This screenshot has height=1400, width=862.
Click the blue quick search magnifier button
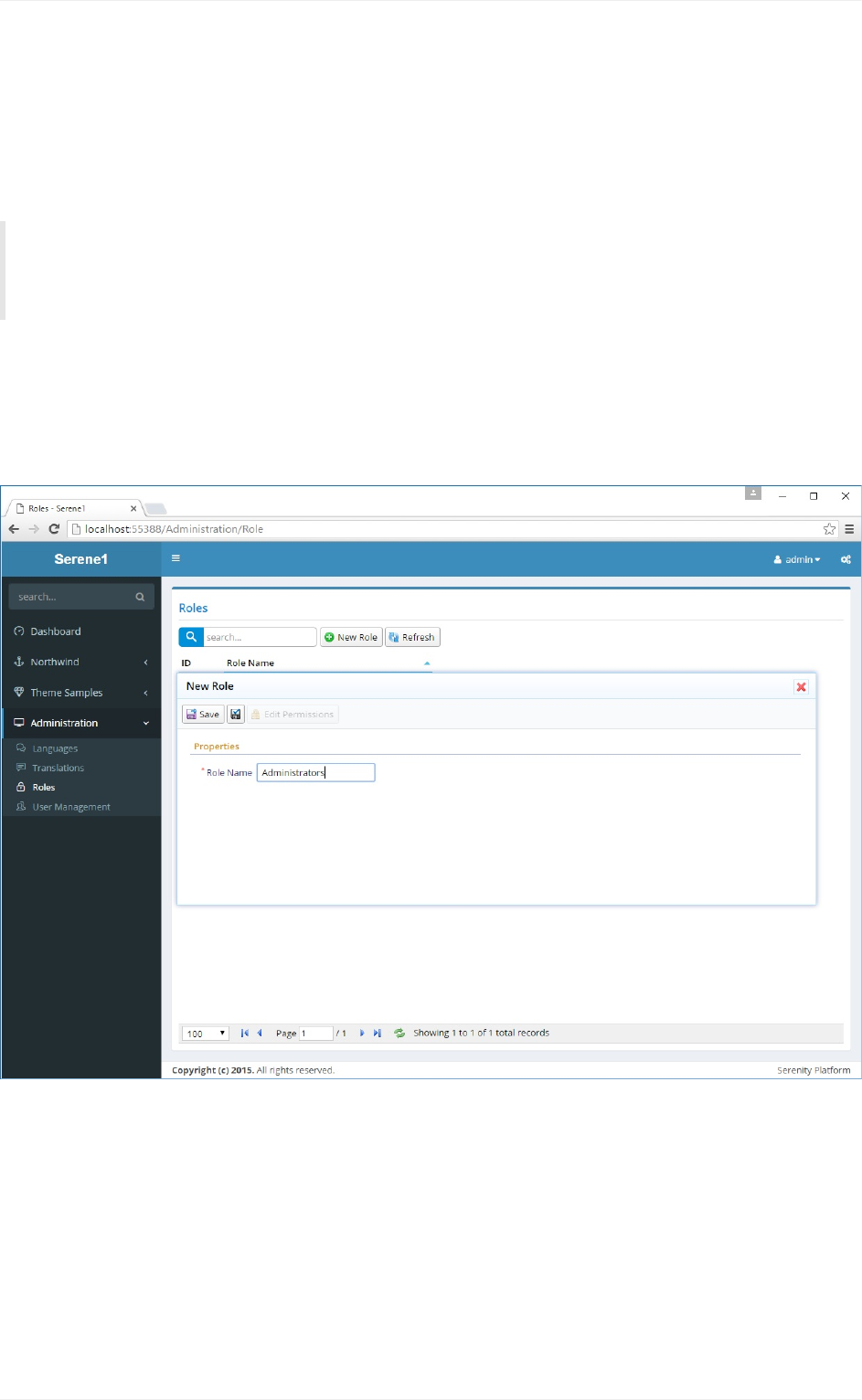pyautogui.click(x=190, y=637)
